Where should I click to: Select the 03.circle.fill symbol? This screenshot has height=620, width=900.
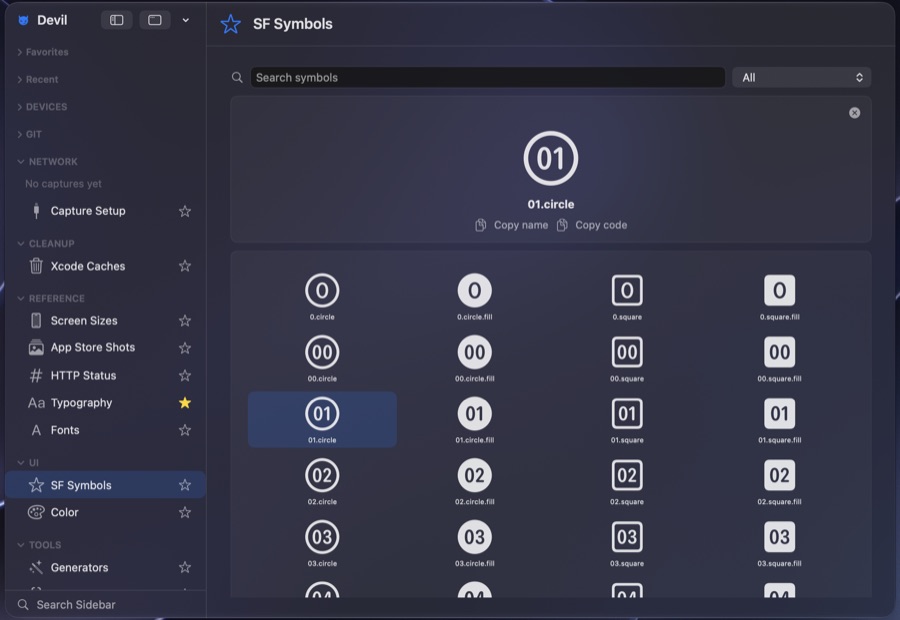coord(475,543)
